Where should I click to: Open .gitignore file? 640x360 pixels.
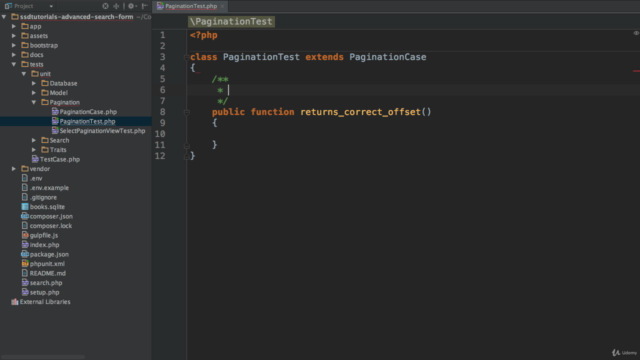point(43,197)
